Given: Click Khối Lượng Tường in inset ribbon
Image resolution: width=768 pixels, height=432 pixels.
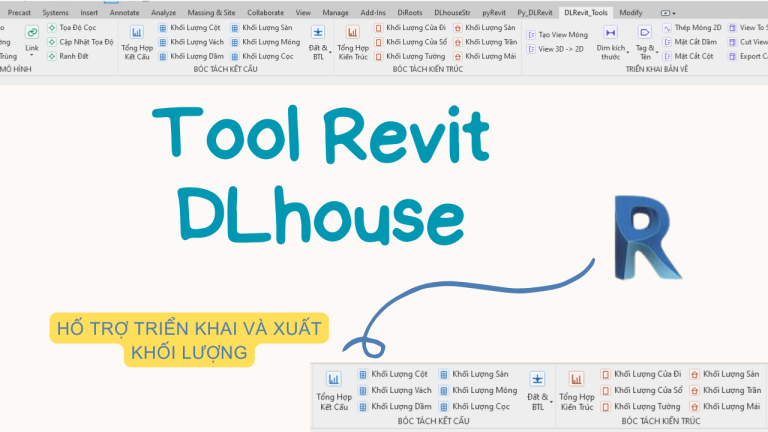Looking at the screenshot, I should (x=641, y=407).
